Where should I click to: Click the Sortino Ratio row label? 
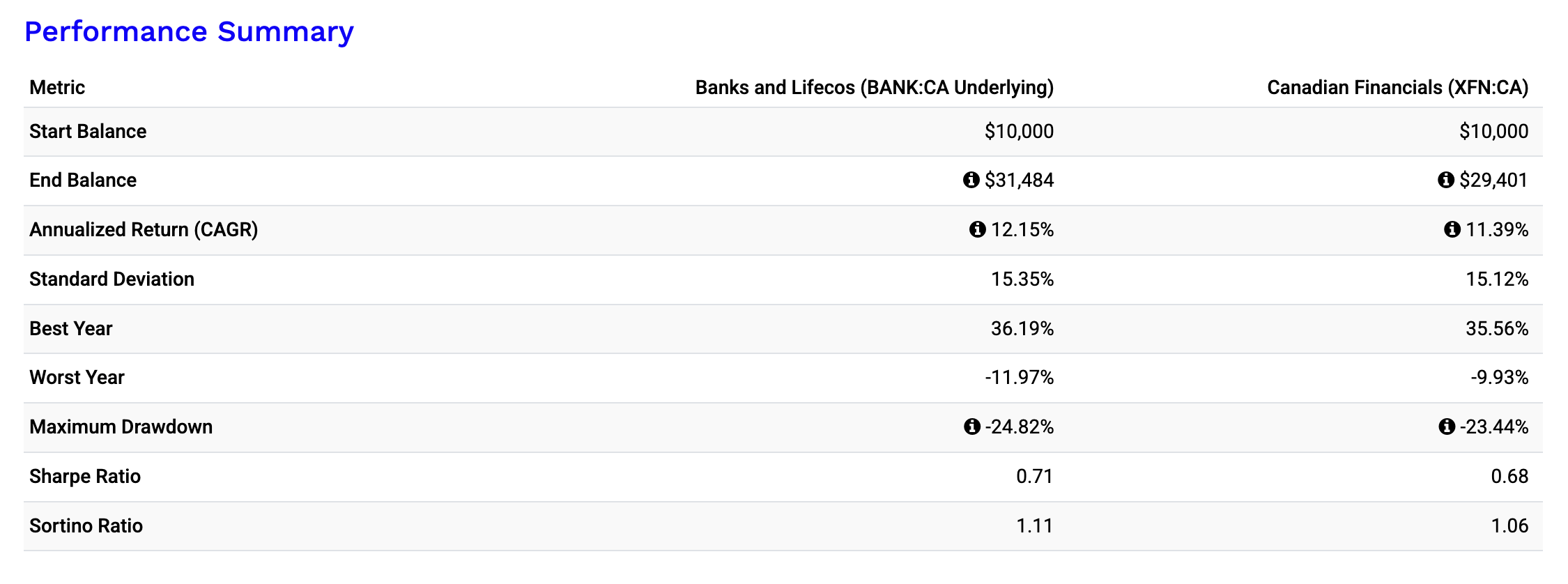(x=86, y=526)
